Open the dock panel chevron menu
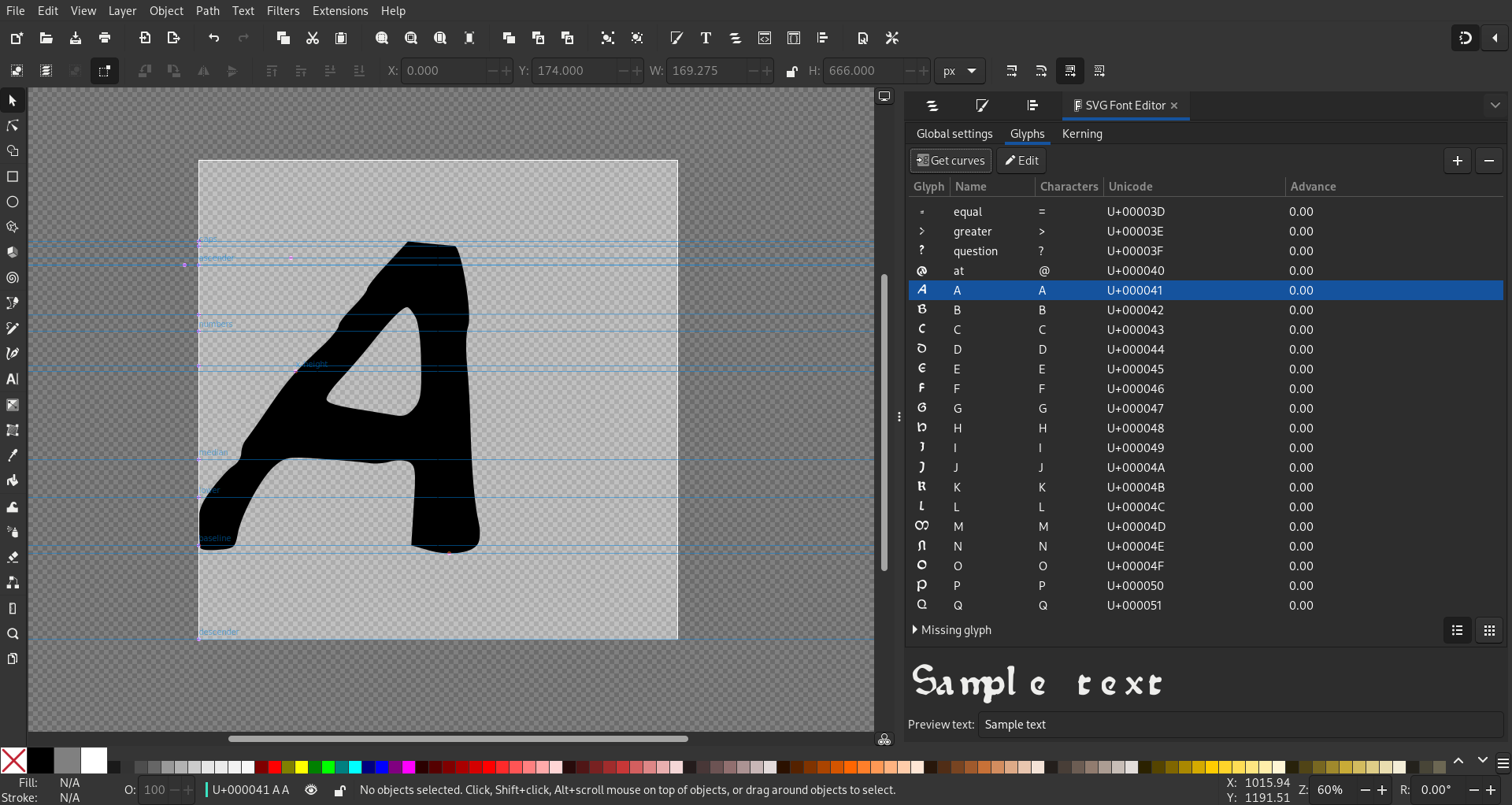This screenshot has height=805, width=1512. click(x=1495, y=106)
